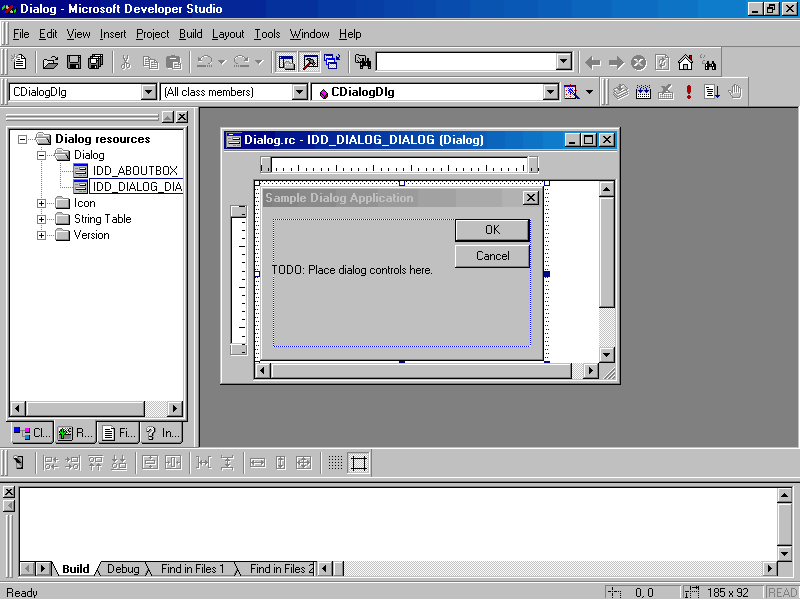
Task: Click the Undo arrow icon
Action: point(205,62)
